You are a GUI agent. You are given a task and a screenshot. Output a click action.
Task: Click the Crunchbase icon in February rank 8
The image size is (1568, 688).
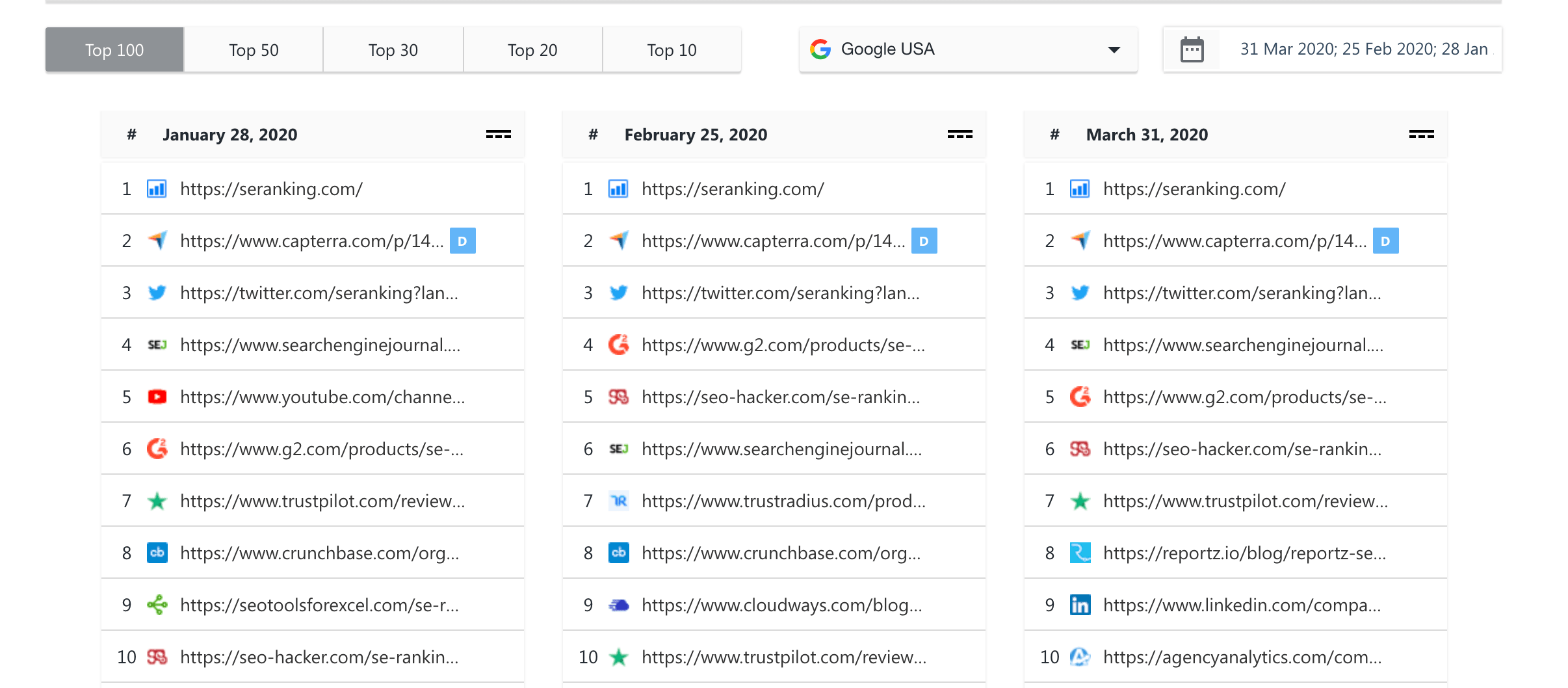[x=619, y=553]
